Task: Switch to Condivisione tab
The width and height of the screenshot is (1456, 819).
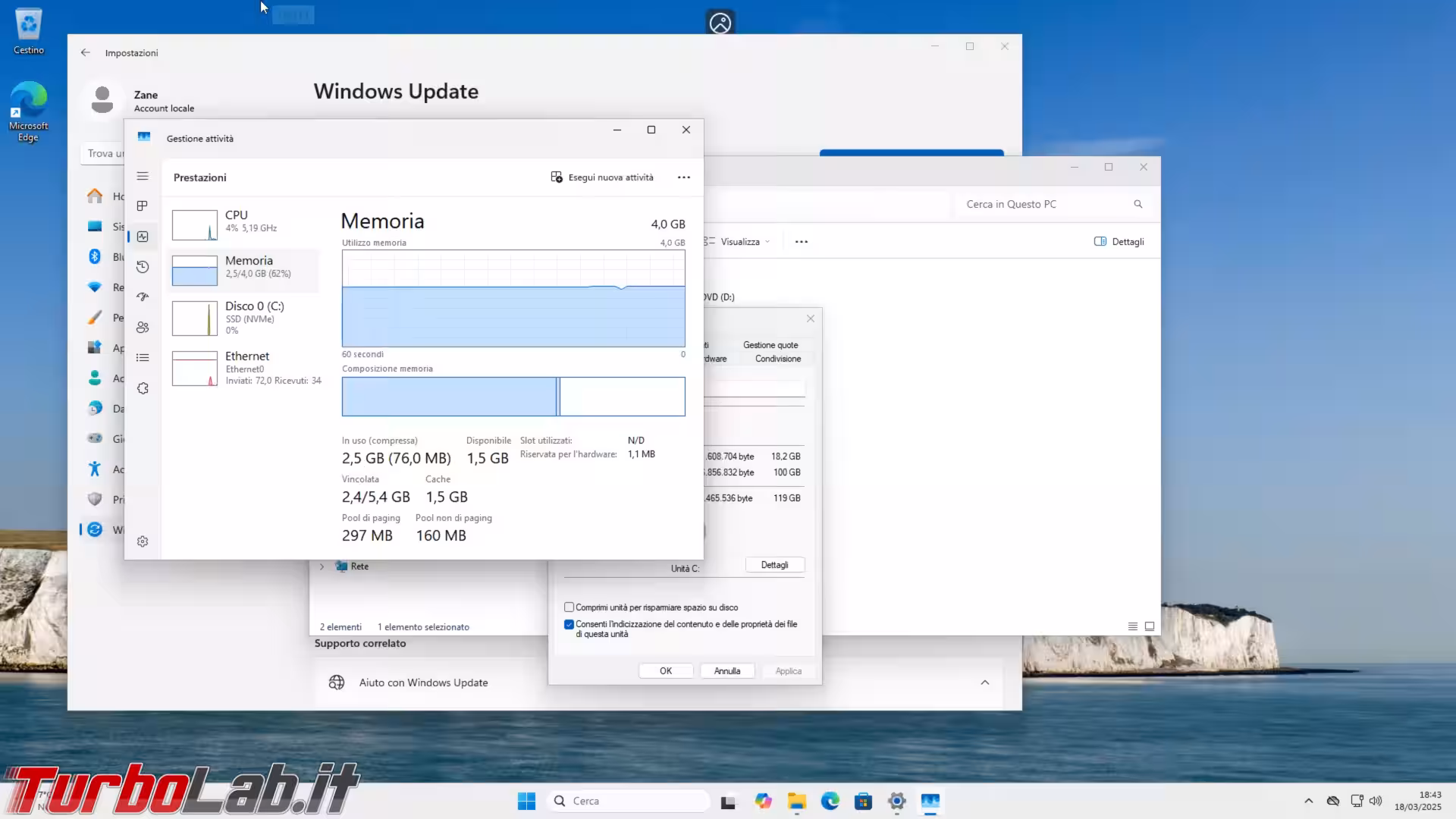Action: pyautogui.click(x=777, y=359)
